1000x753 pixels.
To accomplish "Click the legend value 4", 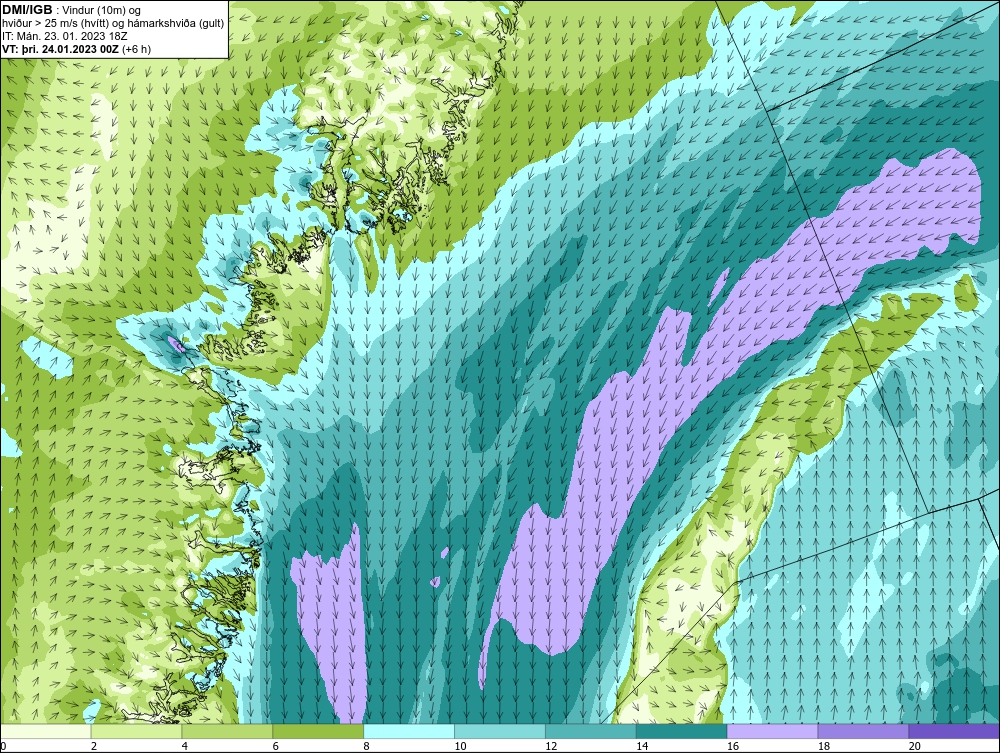I will pyautogui.click(x=184, y=746).
